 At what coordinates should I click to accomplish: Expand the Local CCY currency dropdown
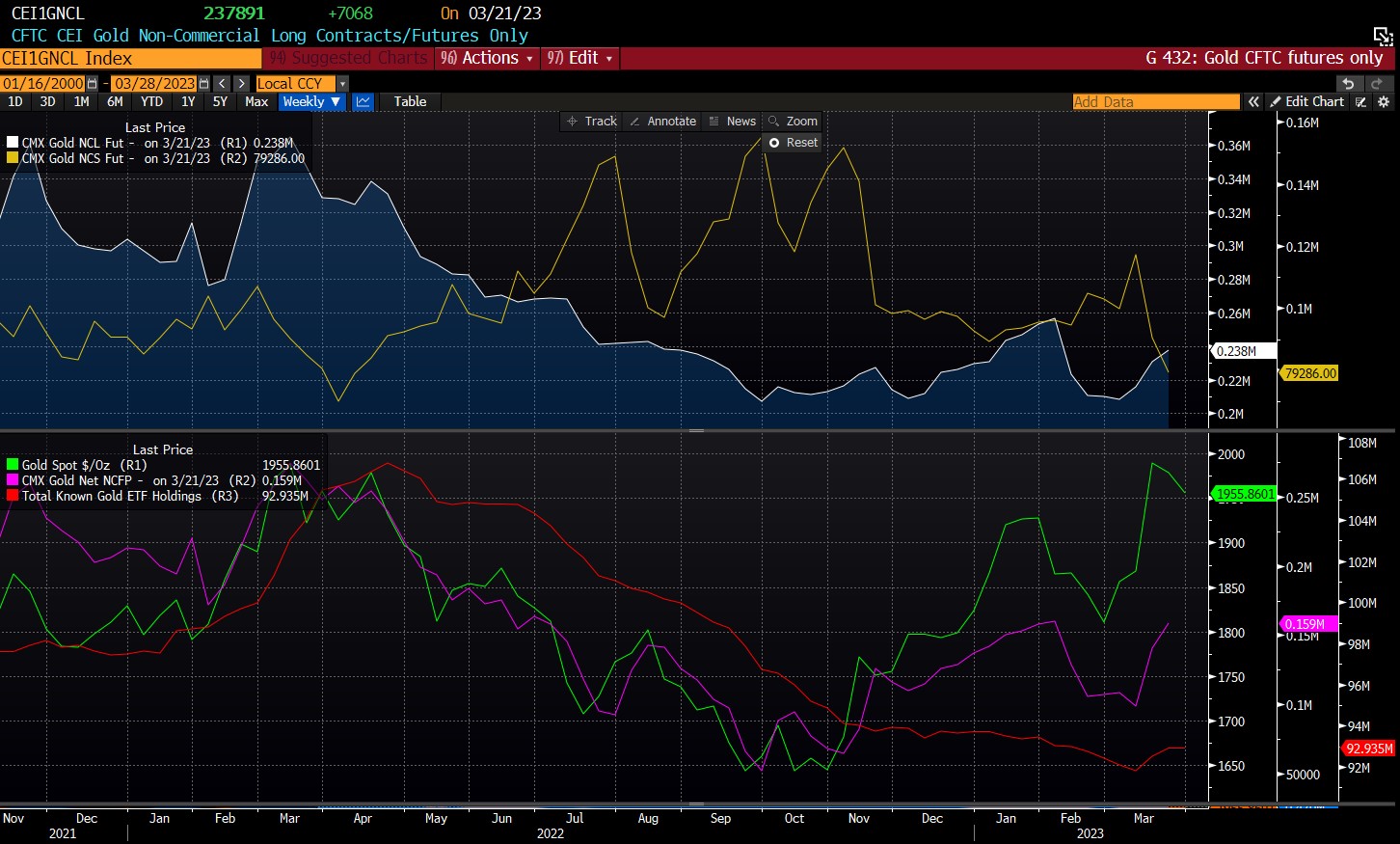click(341, 84)
